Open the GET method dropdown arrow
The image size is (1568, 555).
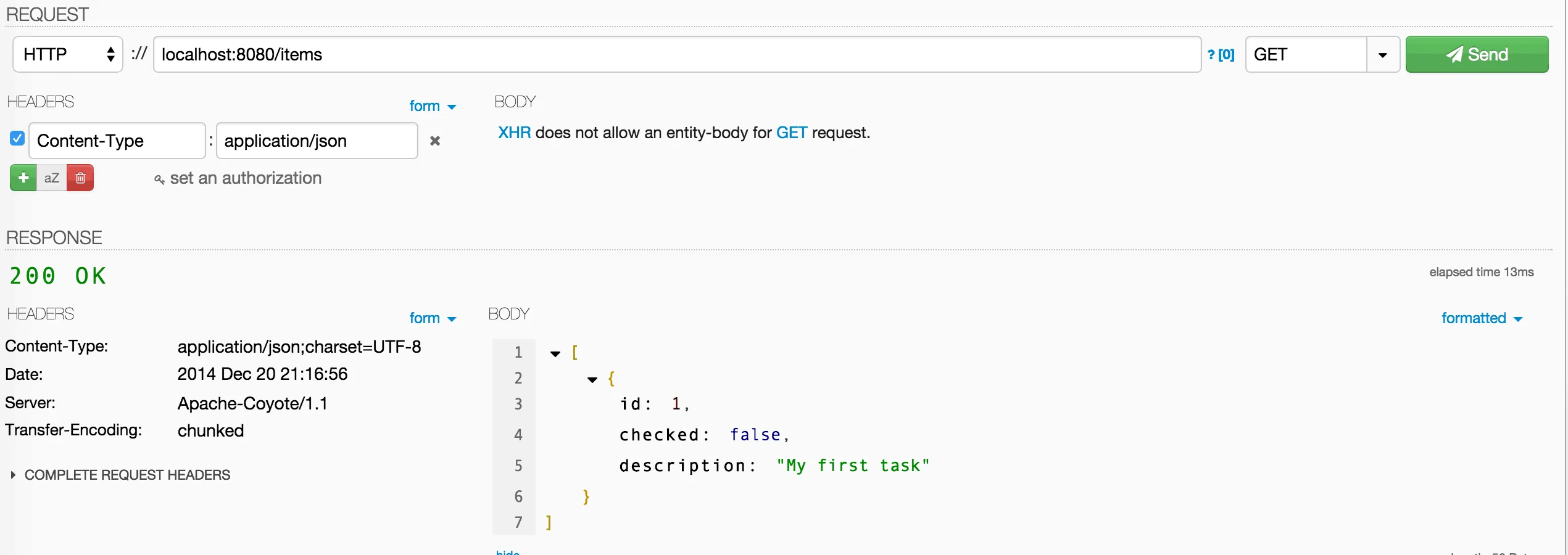pyautogui.click(x=1383, y=55)
